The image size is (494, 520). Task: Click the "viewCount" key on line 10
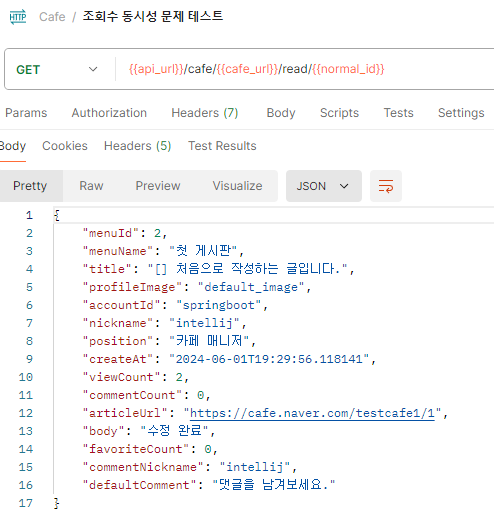pos(121,377)
